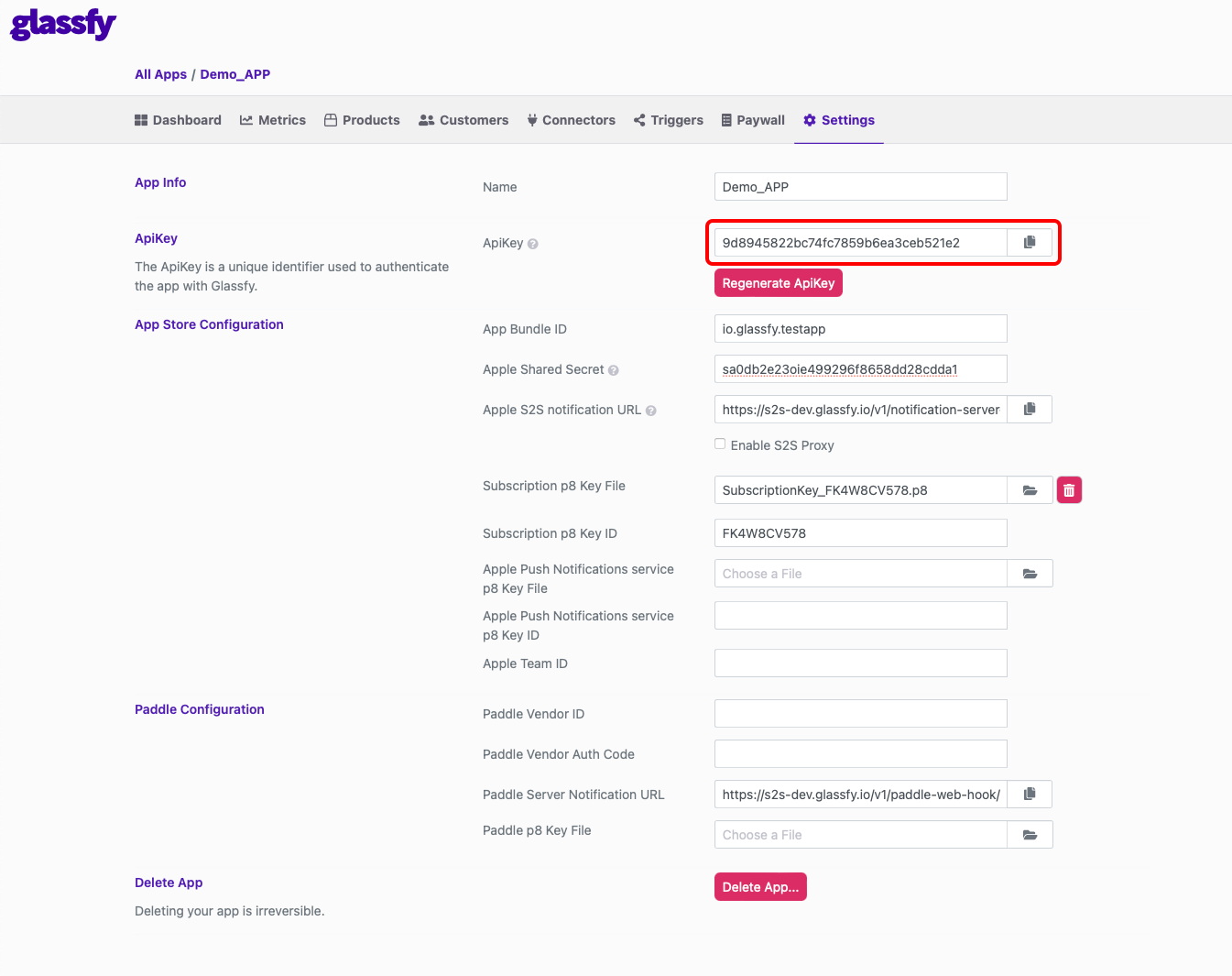1232x976 pixels.
Task: Click the ApiKey text field
Action: coord(861,243)
